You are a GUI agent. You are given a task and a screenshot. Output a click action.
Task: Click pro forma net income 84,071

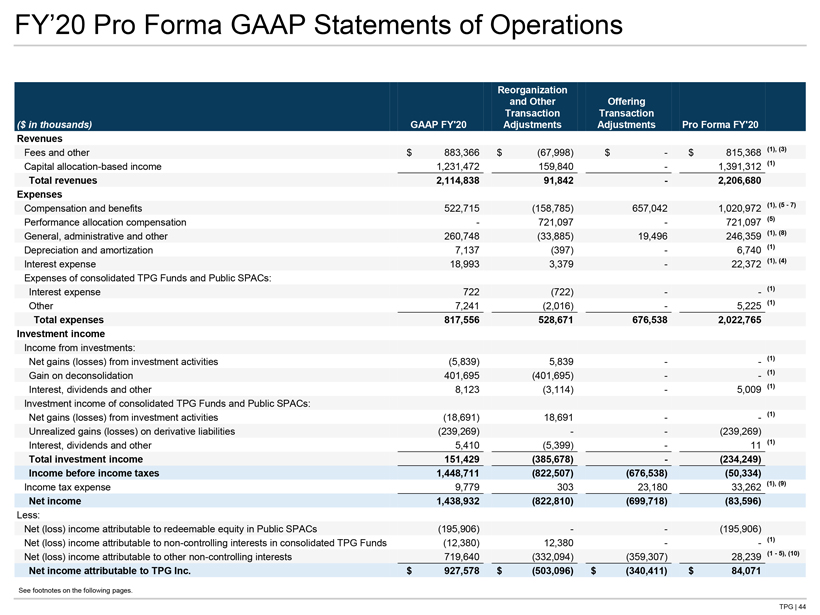pos(746,571)
